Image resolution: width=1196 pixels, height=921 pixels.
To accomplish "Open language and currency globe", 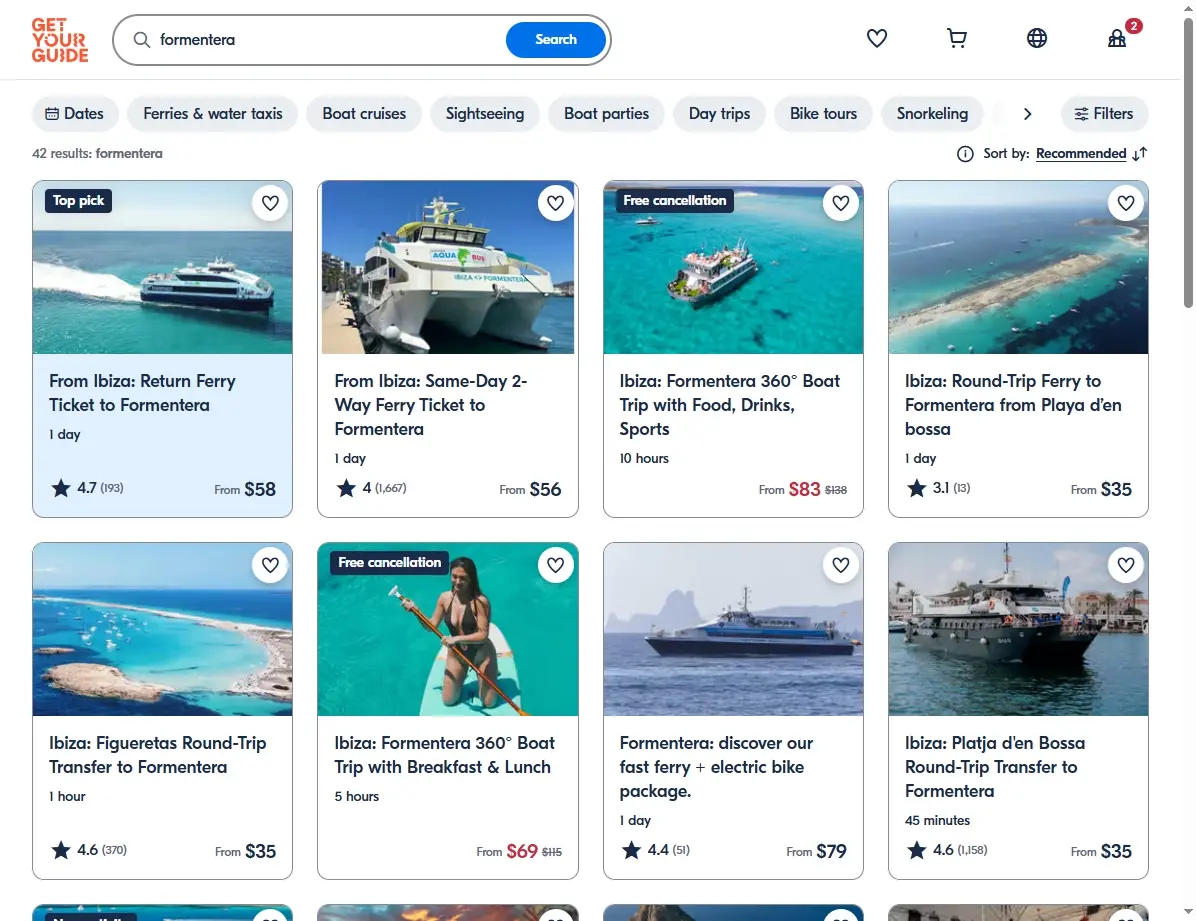I will click(1037, 38).
